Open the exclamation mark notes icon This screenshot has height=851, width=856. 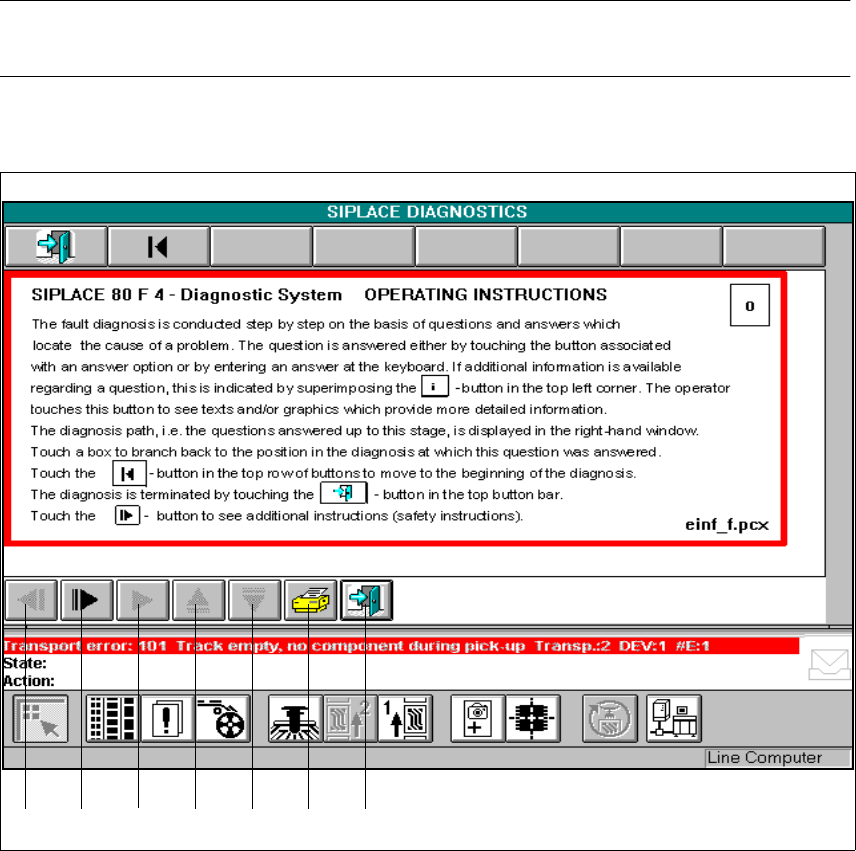click(x=167, y=719)
